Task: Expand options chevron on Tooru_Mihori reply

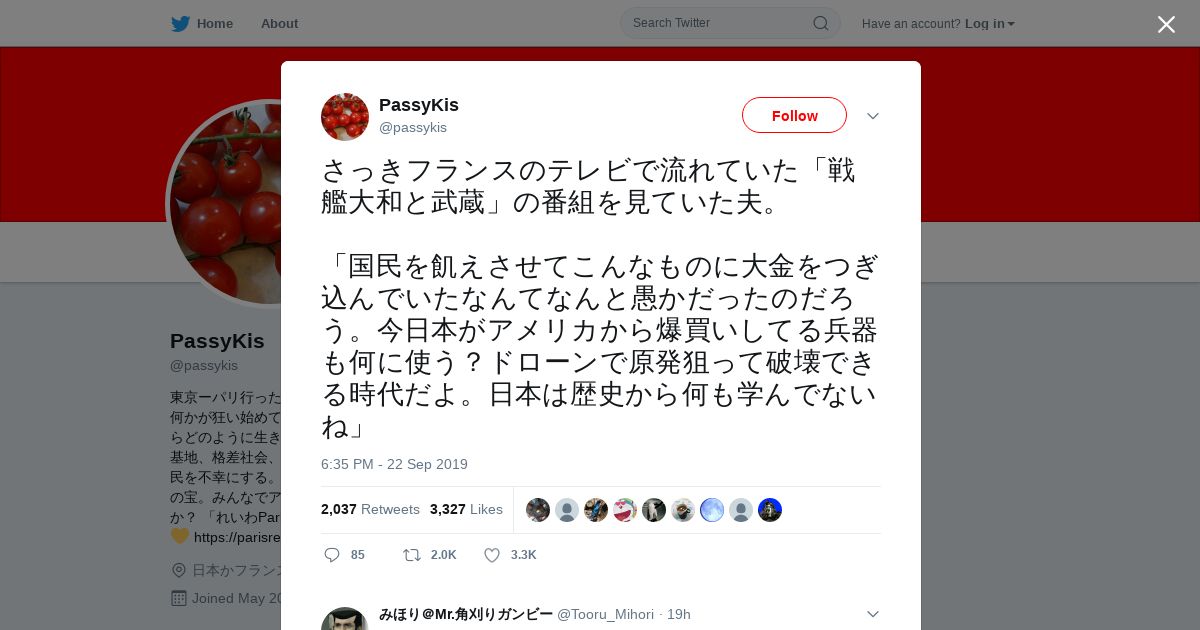Action: pyautogui.click(x=873, y=614)
